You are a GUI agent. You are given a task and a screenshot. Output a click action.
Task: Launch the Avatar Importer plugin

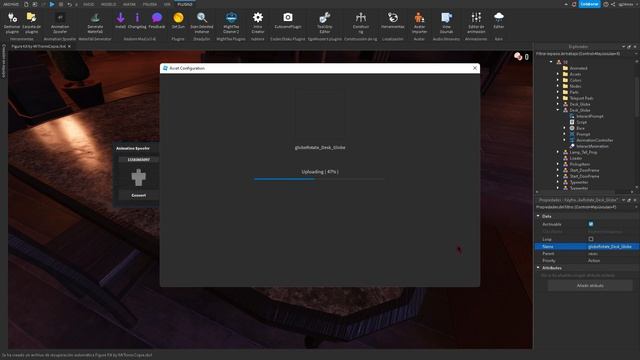pos(419,22)
